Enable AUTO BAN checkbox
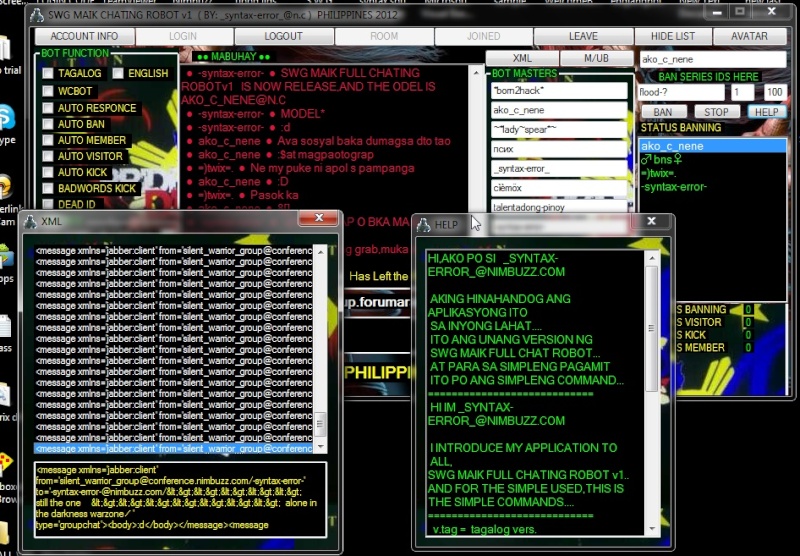The width and height of the screenshot is (800, 556). click(48, 124)
